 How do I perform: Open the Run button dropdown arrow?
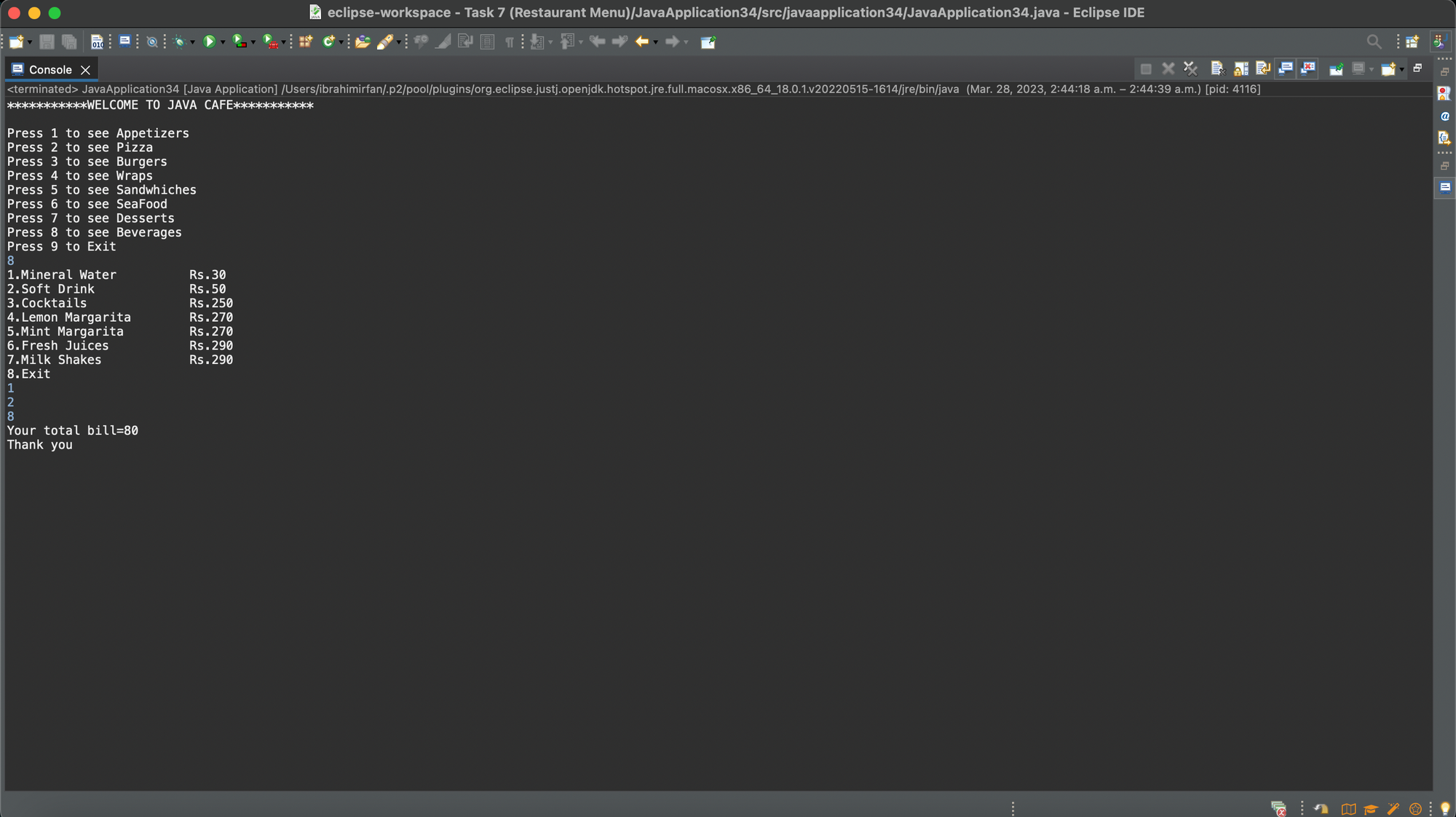click(x=223, y=42)
